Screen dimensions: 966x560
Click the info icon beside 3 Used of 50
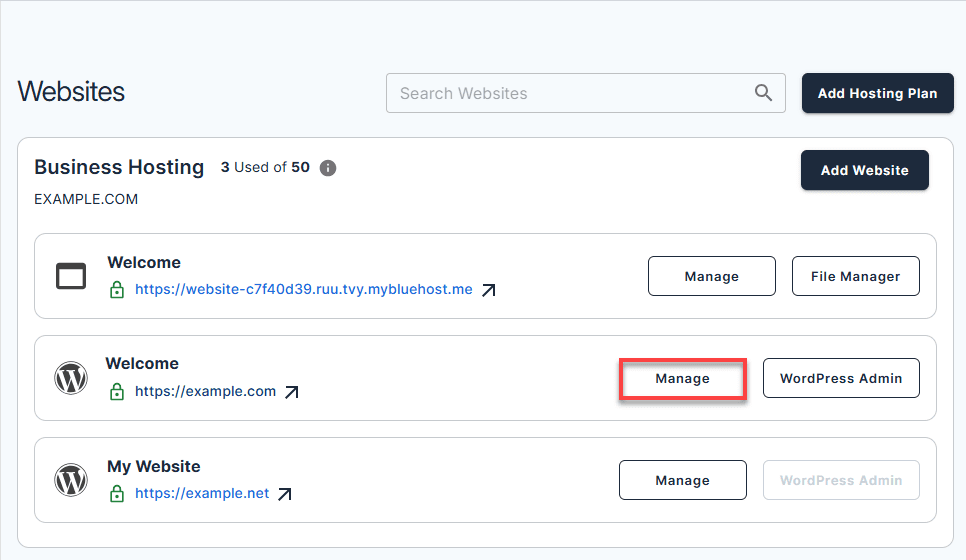tap(328, 168)
